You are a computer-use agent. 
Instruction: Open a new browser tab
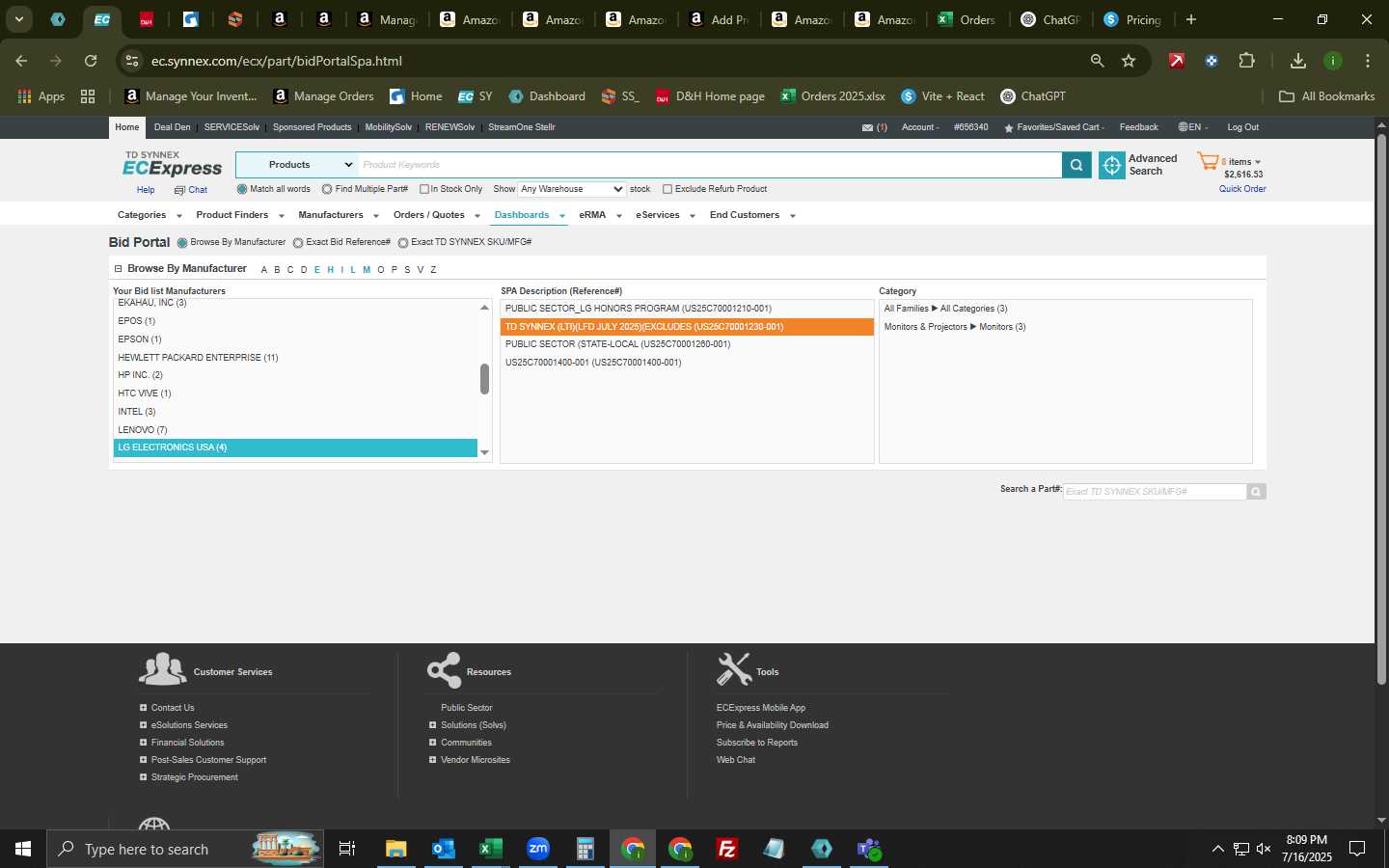[x=1191, y=19]
